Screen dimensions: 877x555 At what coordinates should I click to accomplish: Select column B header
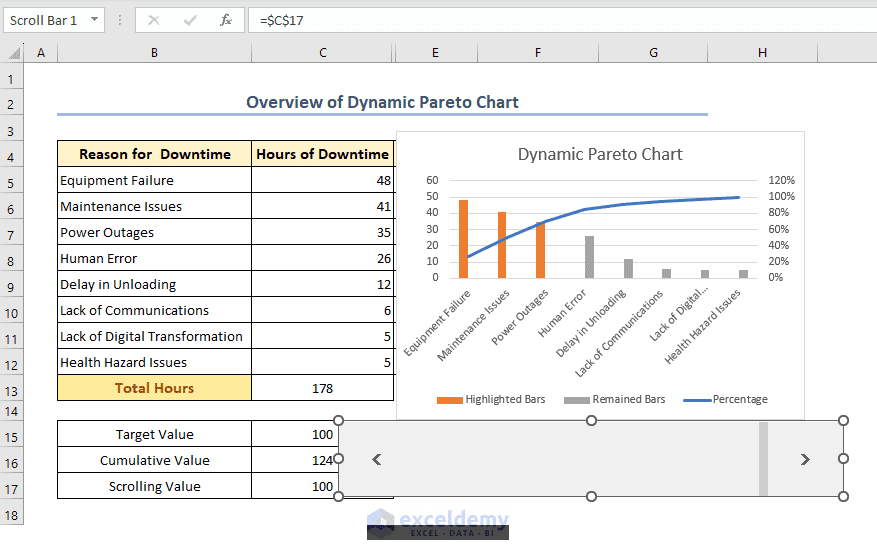154,53
